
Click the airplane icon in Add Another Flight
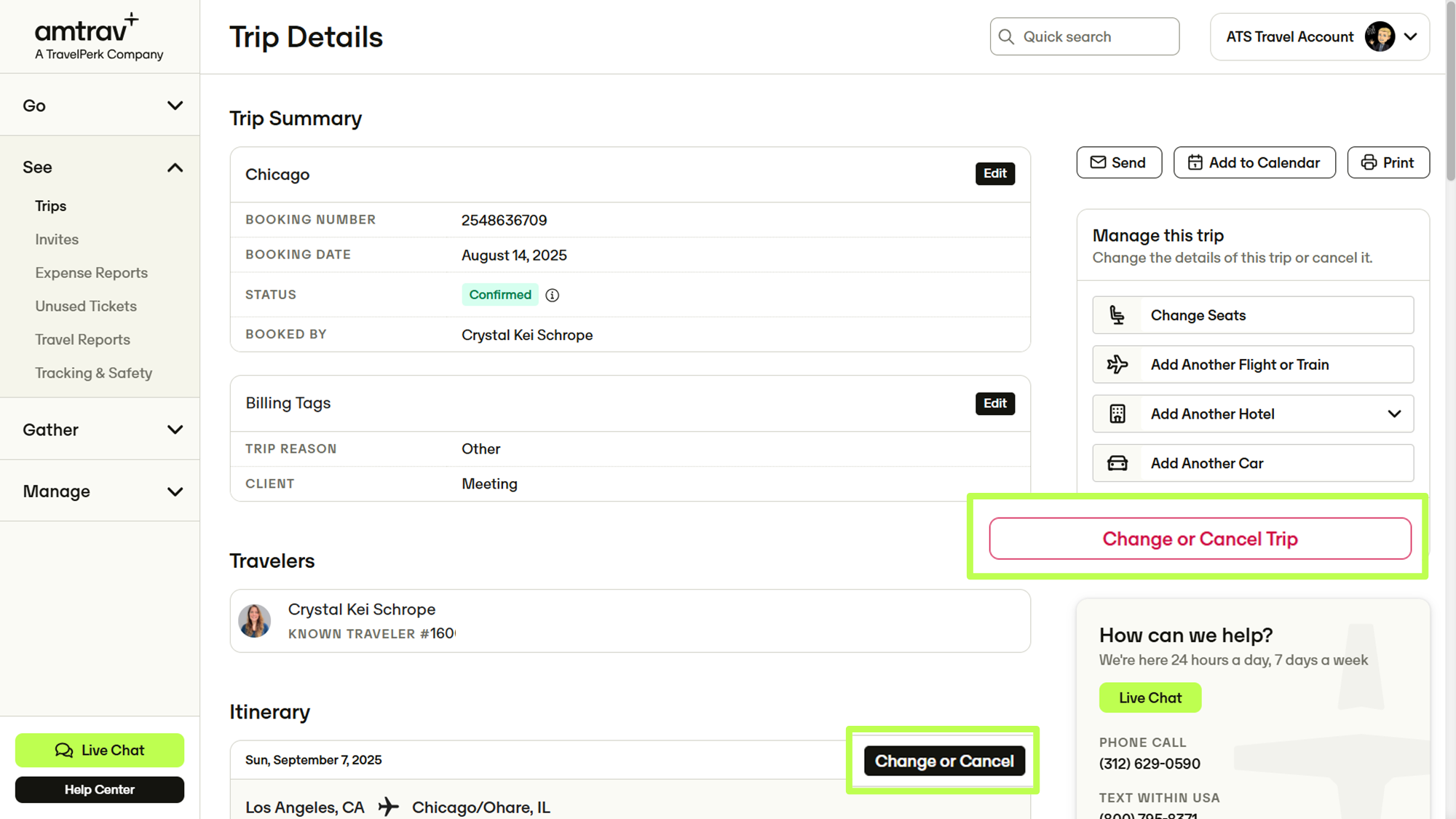[1117, 364]
